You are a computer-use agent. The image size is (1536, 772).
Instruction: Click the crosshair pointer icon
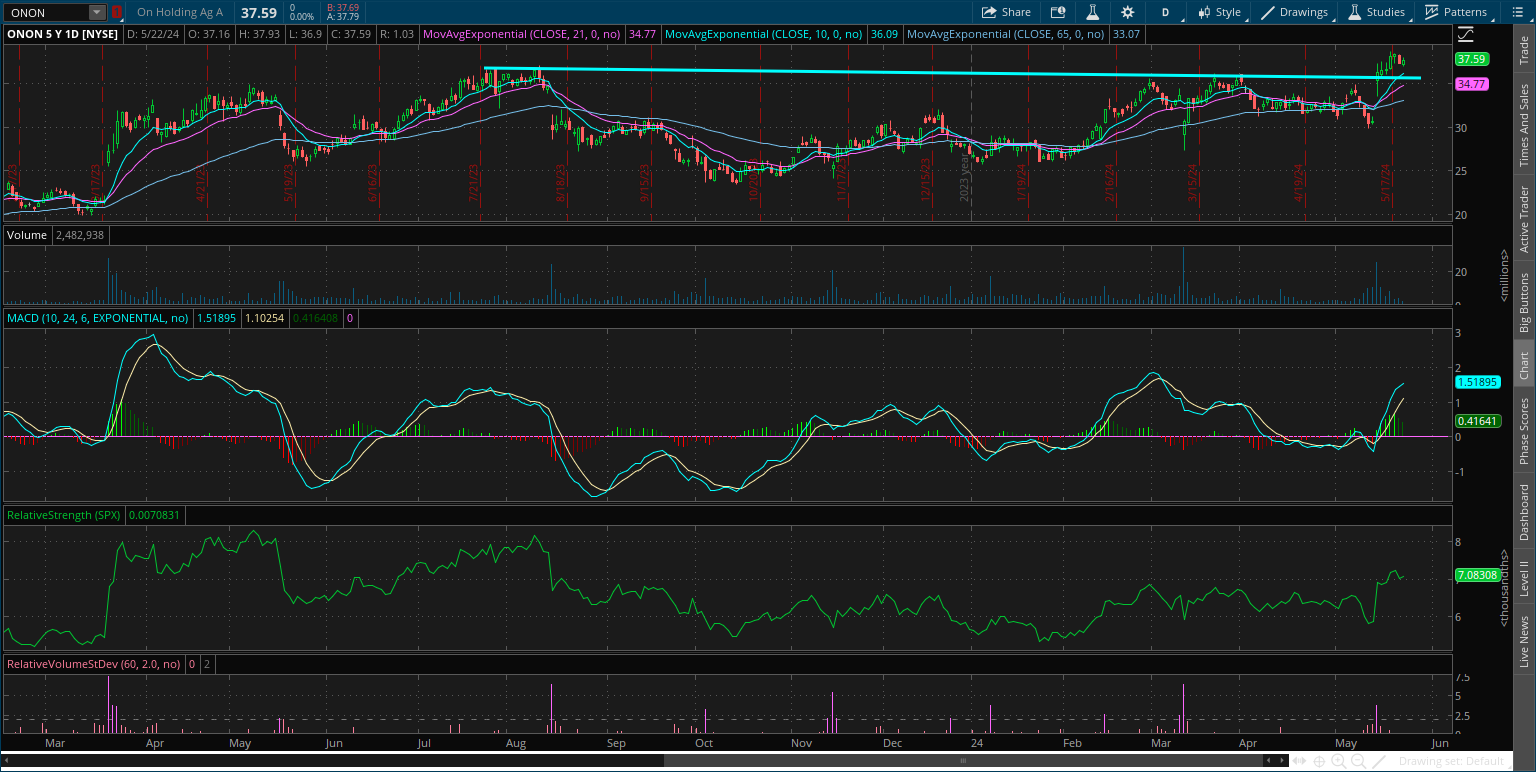1319,761
